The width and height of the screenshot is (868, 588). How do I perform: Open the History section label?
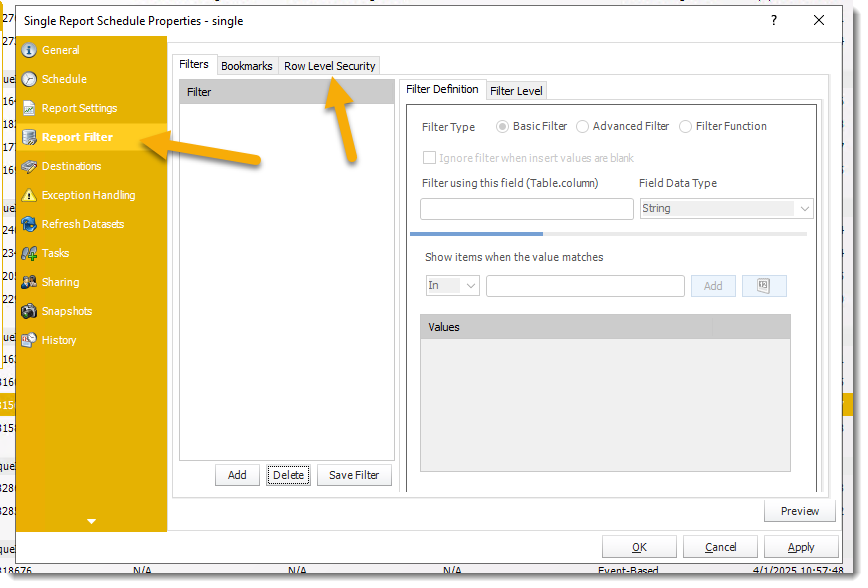point(59,340)
